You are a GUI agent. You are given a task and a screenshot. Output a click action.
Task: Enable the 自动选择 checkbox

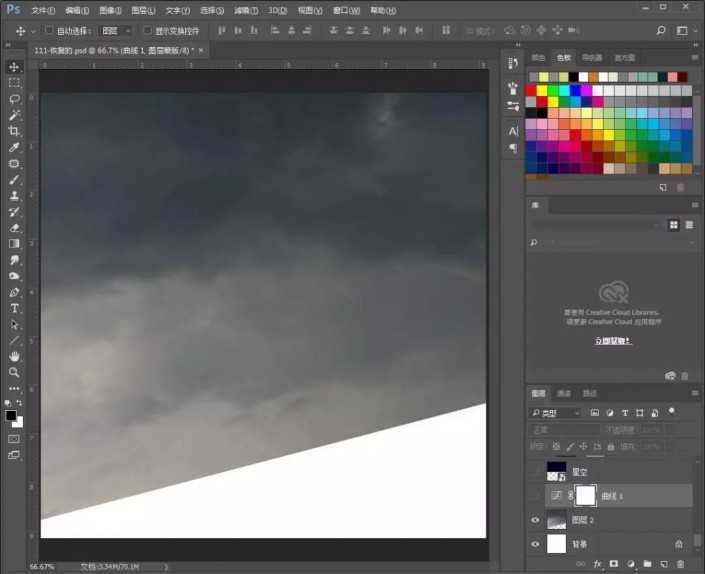pyautogui.click(x=49, y=30)
